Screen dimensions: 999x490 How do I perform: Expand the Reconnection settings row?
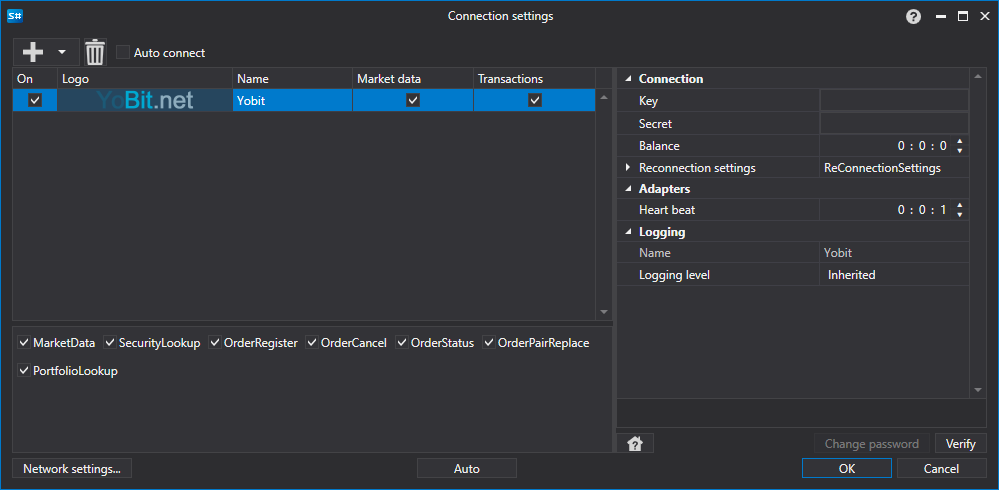pos(628,168)
